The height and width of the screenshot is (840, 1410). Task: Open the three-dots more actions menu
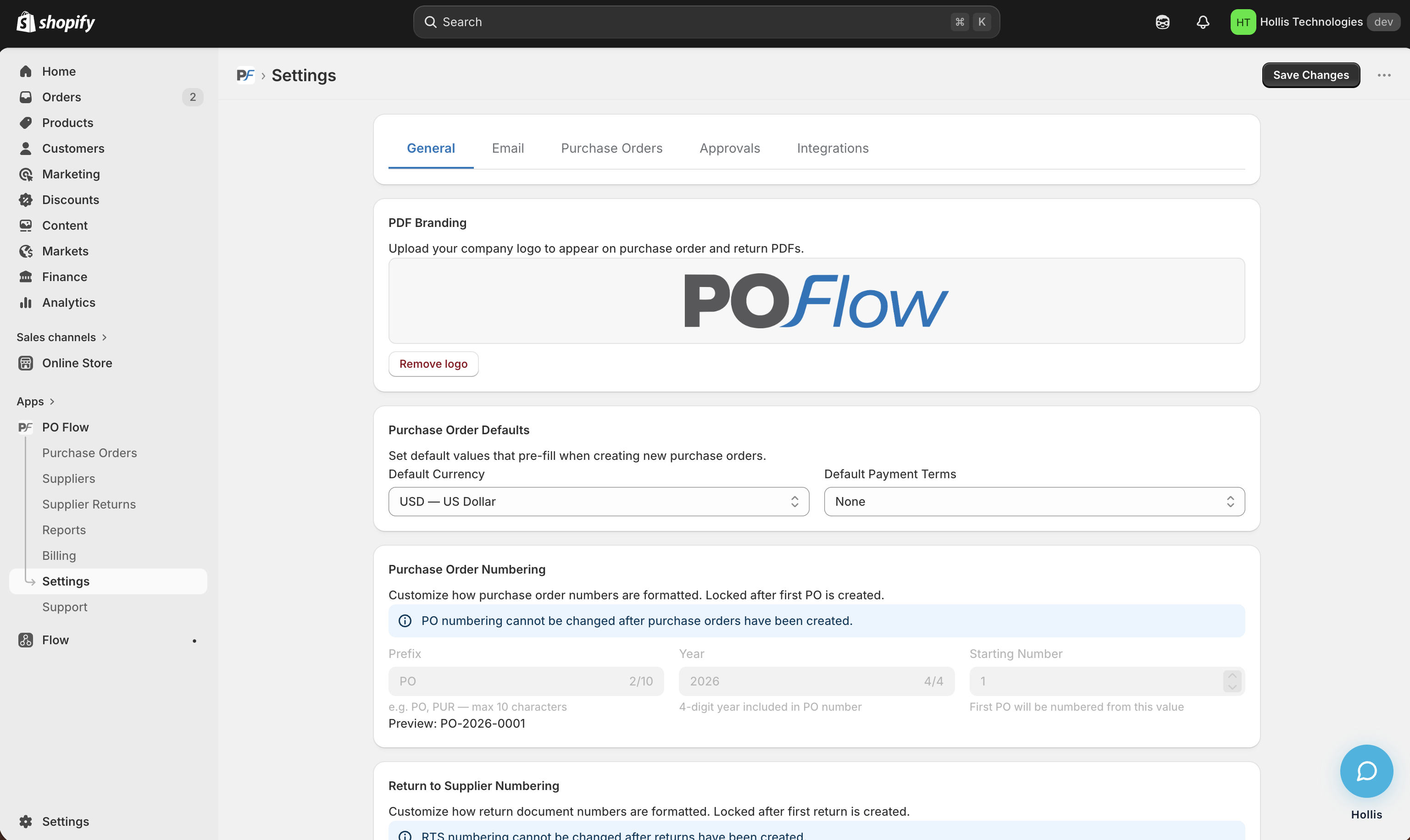point(1384,75)
